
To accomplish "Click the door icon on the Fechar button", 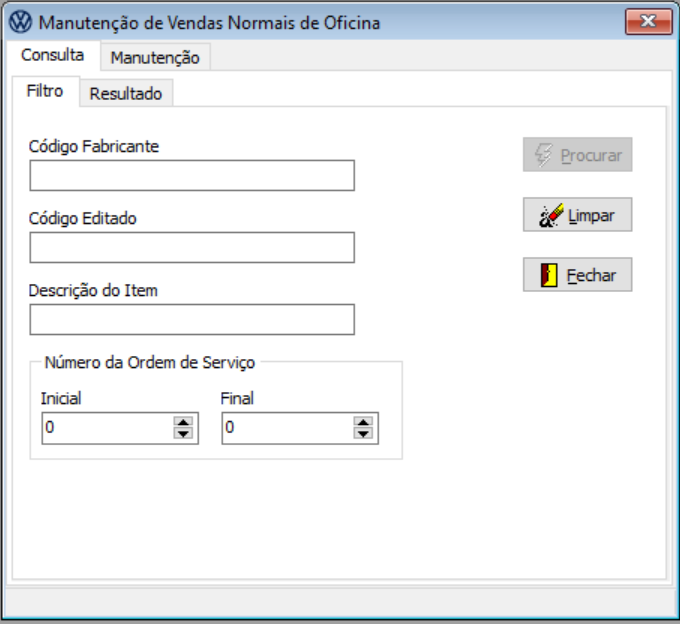I will click(x=549, y=275).
